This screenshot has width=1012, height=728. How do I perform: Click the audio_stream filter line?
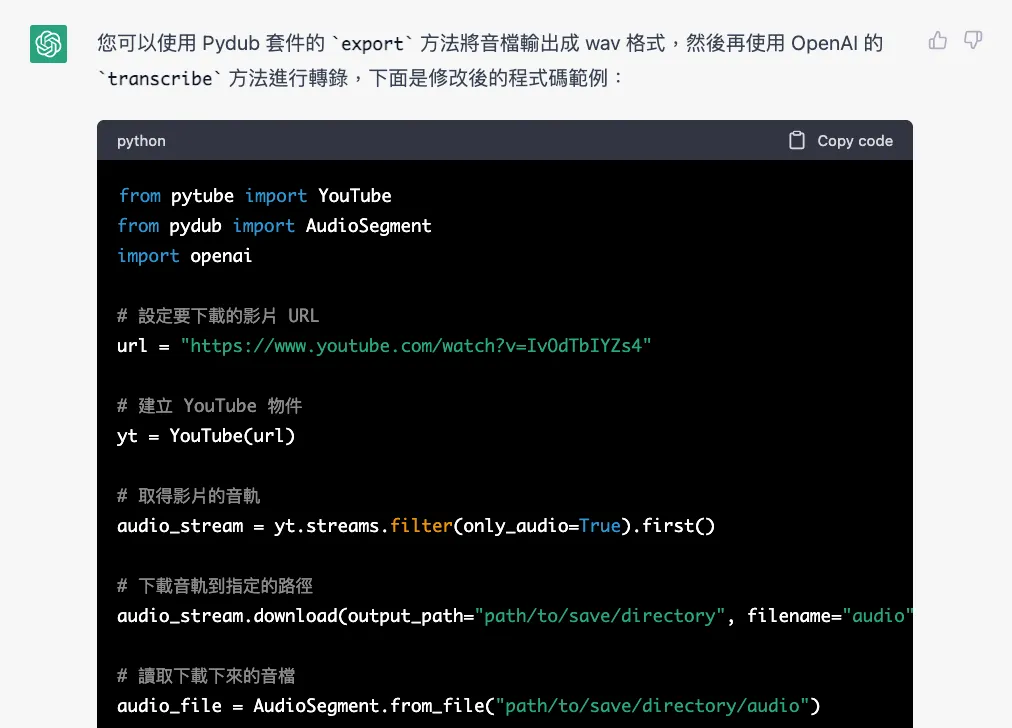point(416,526)
